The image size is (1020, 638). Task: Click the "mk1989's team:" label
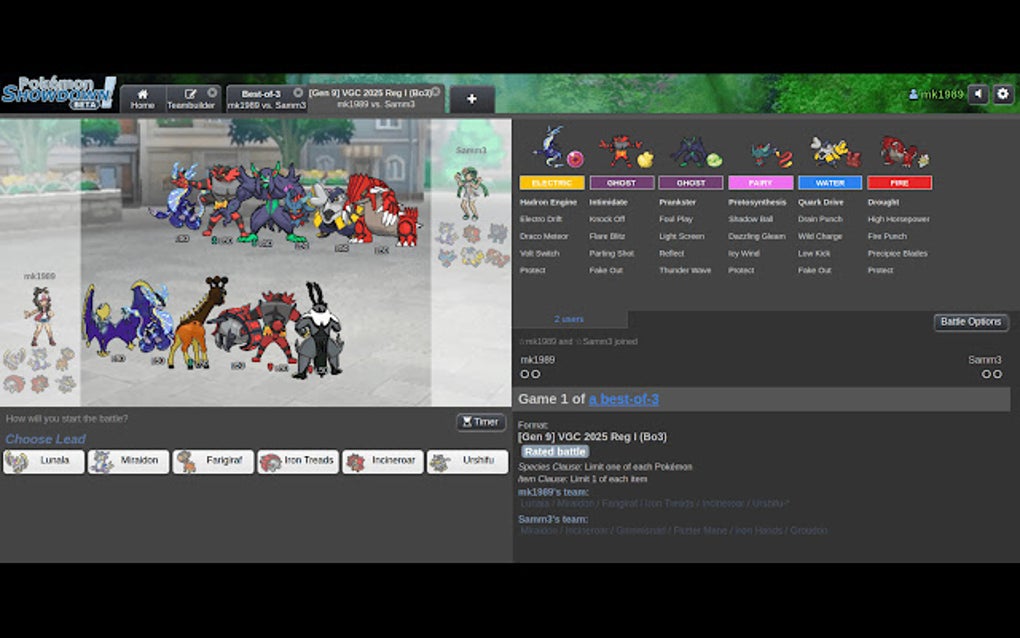[x=554, y=492]
